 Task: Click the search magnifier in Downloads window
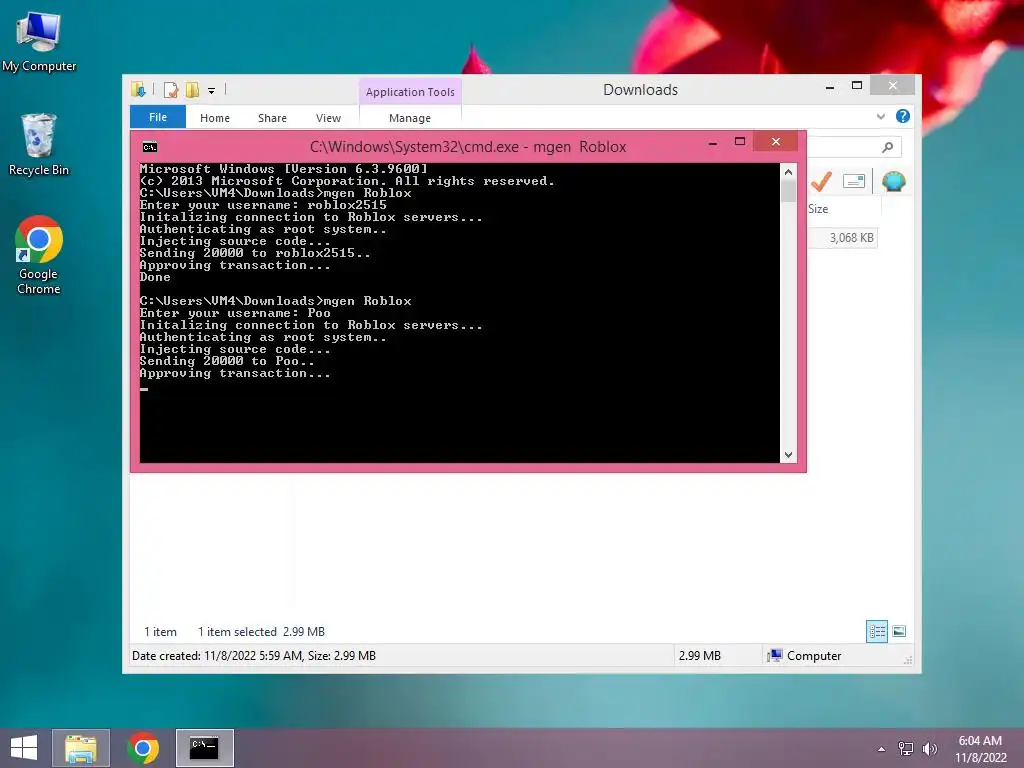[887, 147]
